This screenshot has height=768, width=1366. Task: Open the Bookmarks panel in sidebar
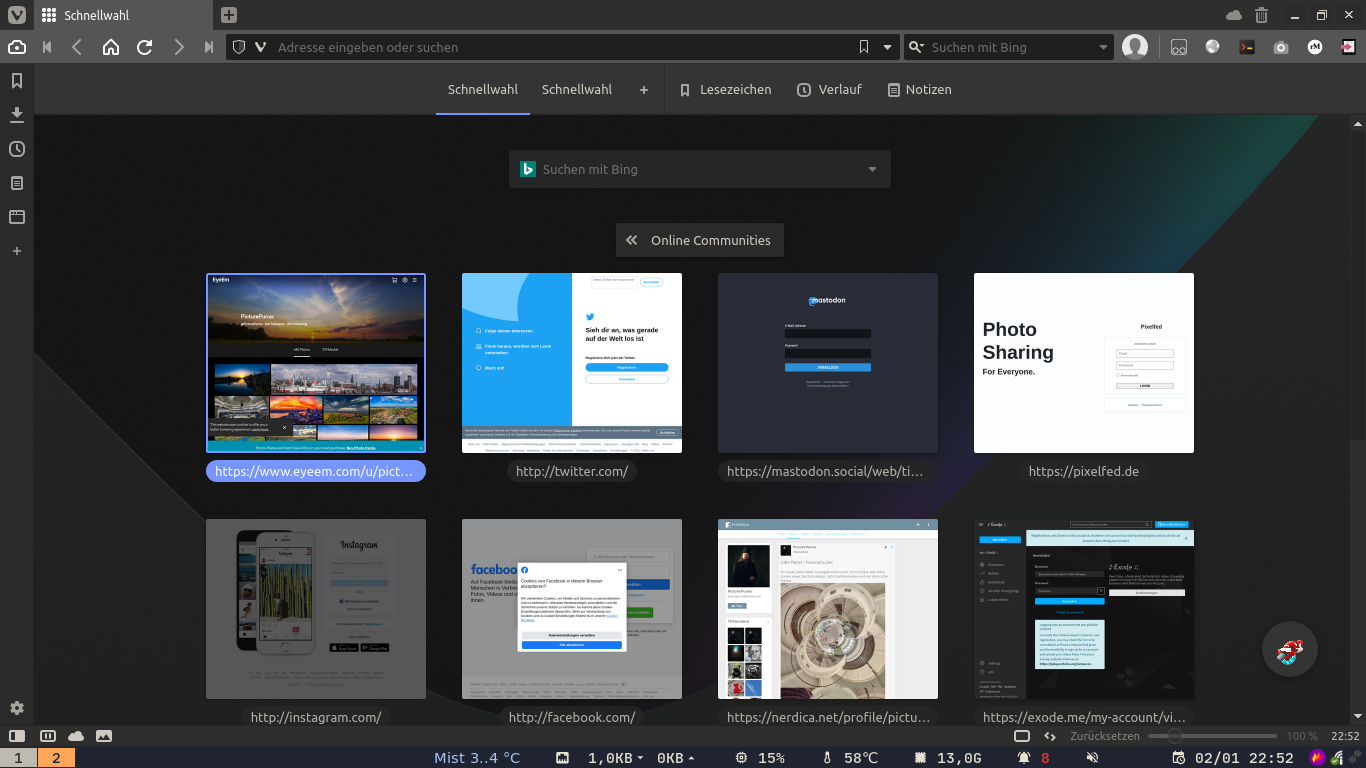tap(16, 81)
